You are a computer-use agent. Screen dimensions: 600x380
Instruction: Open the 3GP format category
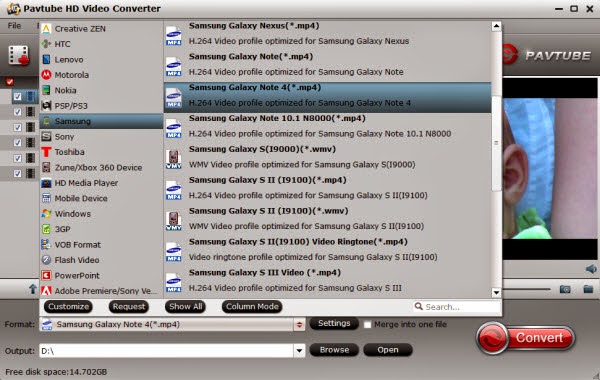coord(101,229)
